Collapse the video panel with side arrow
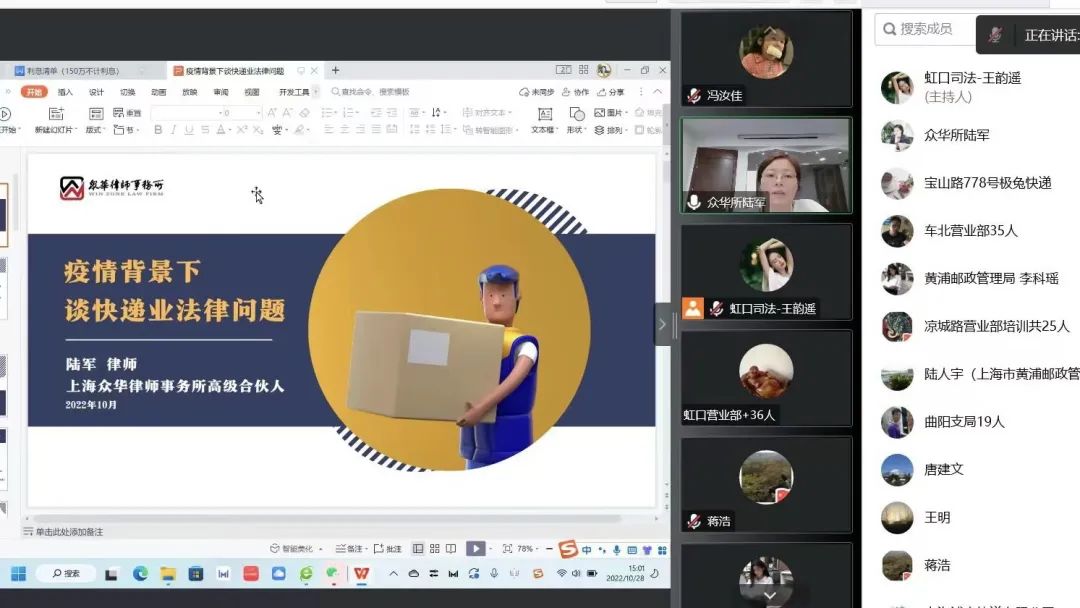The height and width of the screenshot is (608, 1080). (x=662, y=324)
